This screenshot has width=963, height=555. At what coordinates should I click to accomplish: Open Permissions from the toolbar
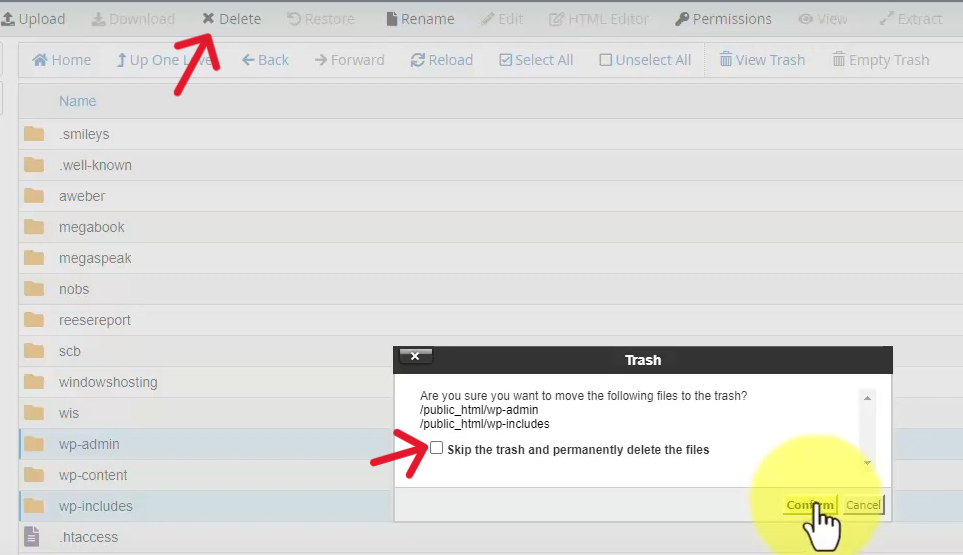(x=723, y=19)
